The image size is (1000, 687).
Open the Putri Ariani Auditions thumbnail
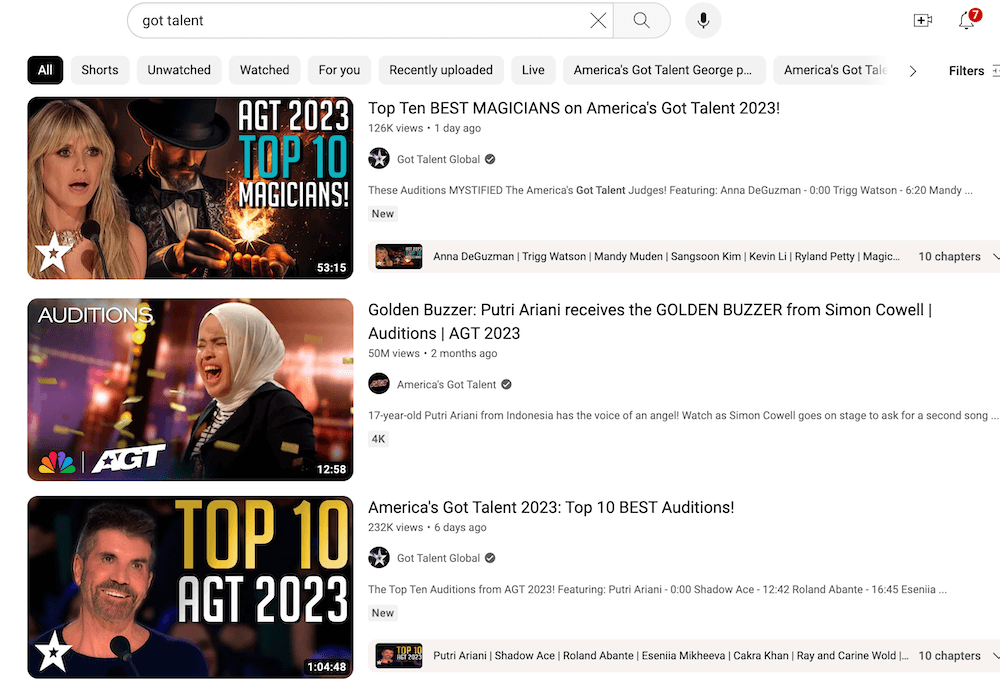pyautogui.click(x=190, y=390)
